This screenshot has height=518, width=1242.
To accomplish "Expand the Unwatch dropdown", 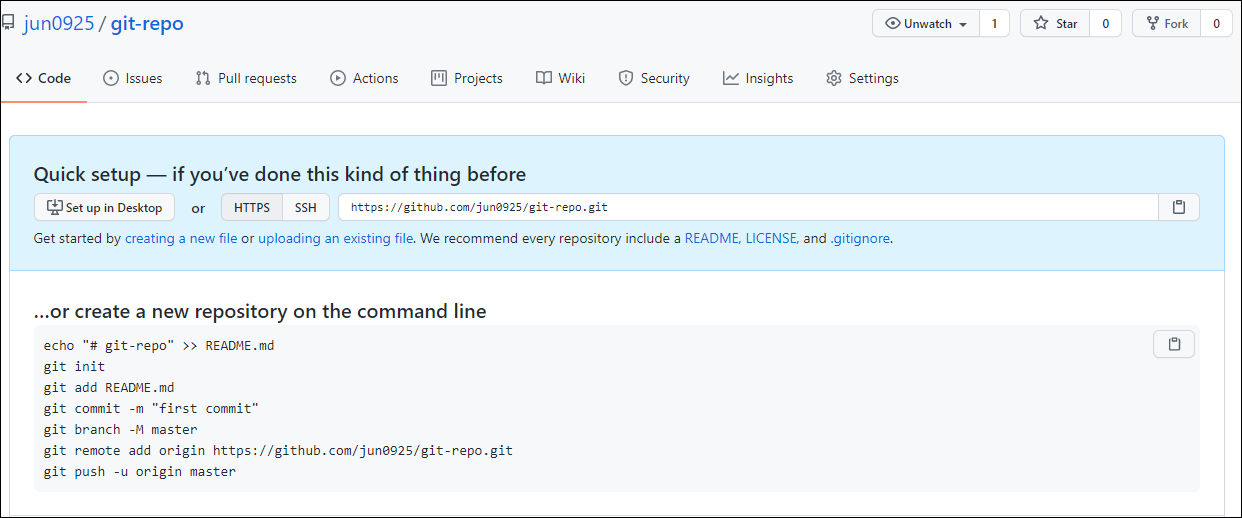I will pyautogui.click(x=926, y=24).
